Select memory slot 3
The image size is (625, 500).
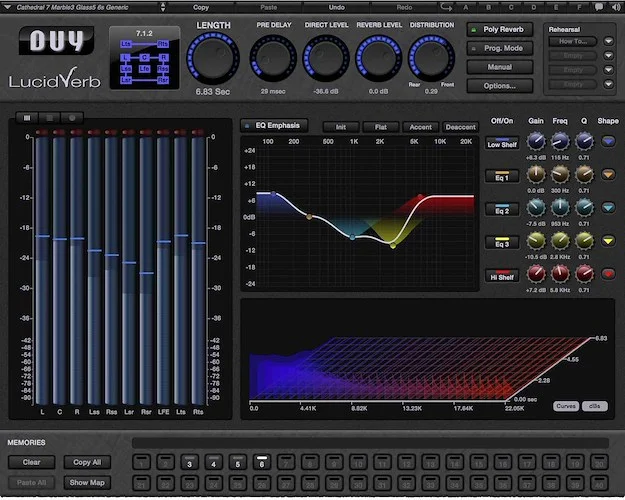point(189,463)
